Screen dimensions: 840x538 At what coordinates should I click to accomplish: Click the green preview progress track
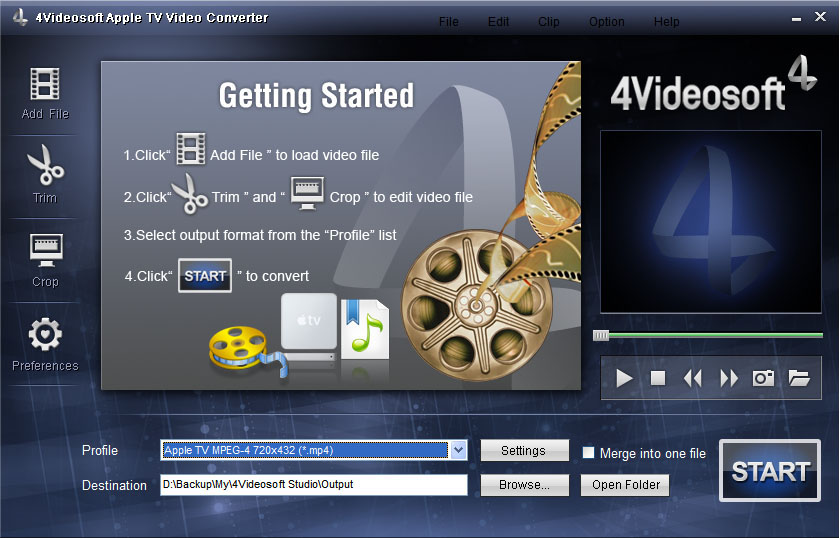(716, 335)
